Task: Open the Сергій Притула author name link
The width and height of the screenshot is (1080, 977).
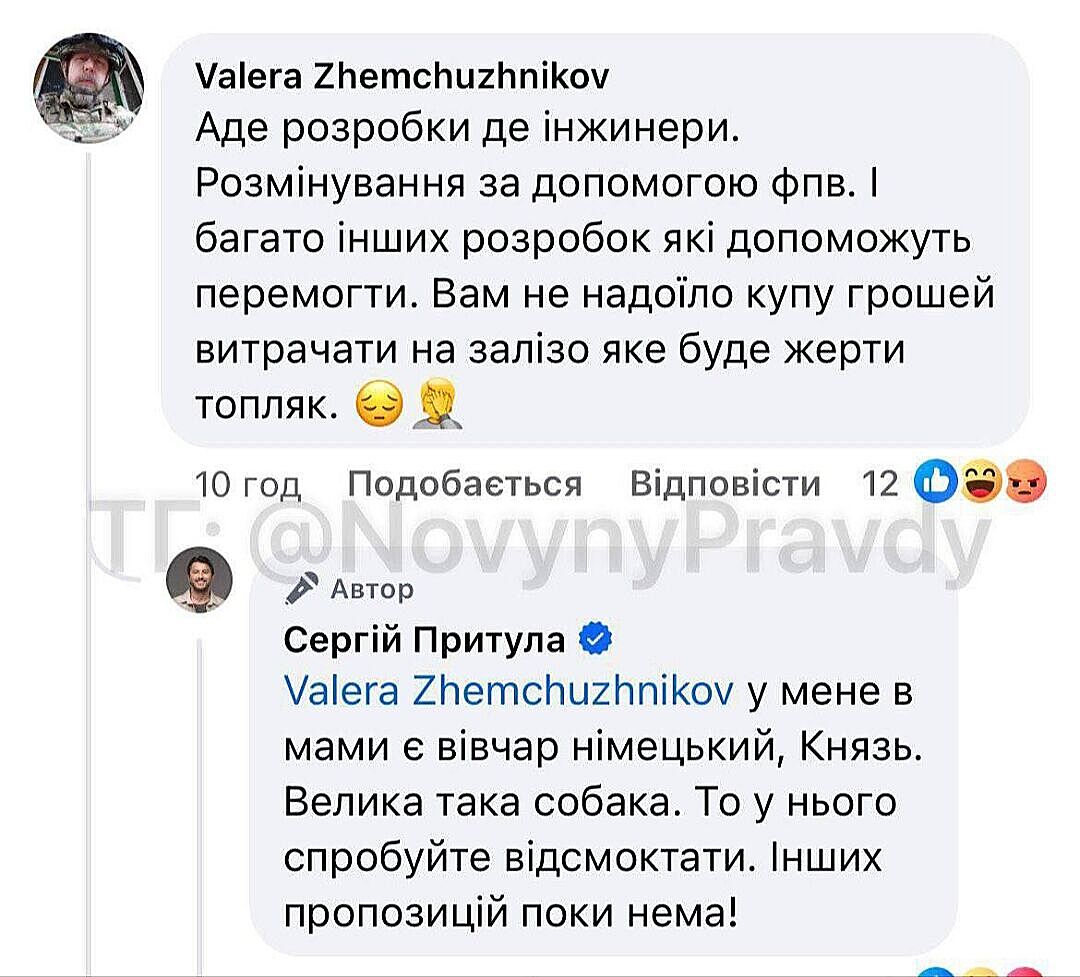Action: [424, 640]
